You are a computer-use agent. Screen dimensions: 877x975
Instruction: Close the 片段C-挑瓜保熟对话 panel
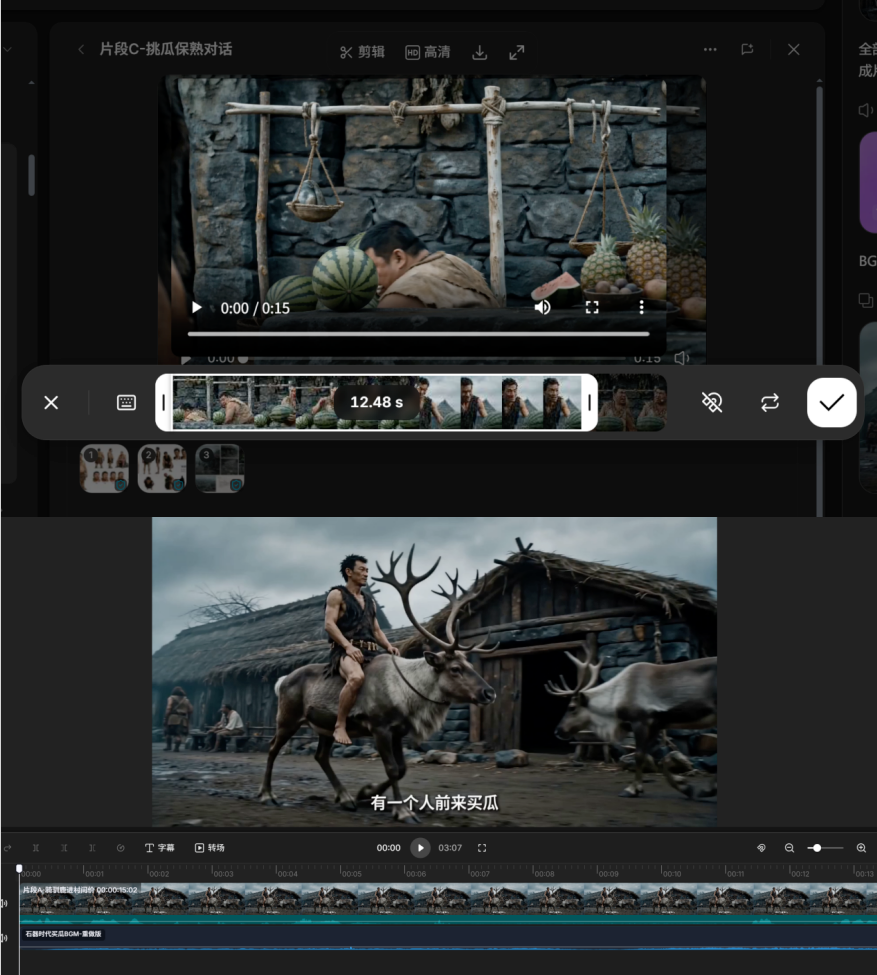(x=794, y=49)
